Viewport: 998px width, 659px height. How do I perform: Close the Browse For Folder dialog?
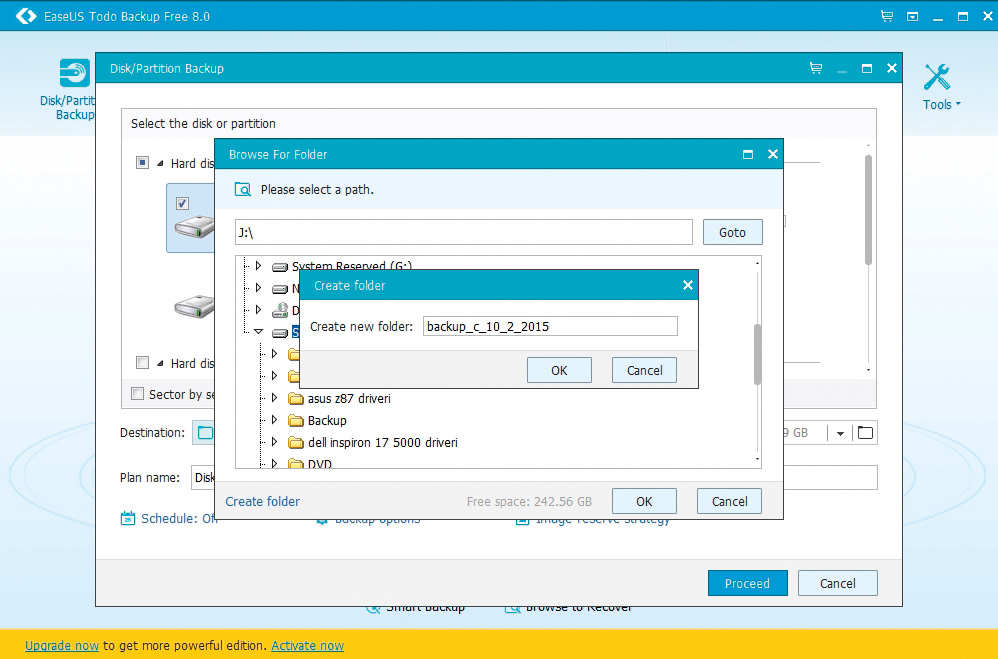pos(773,154)
